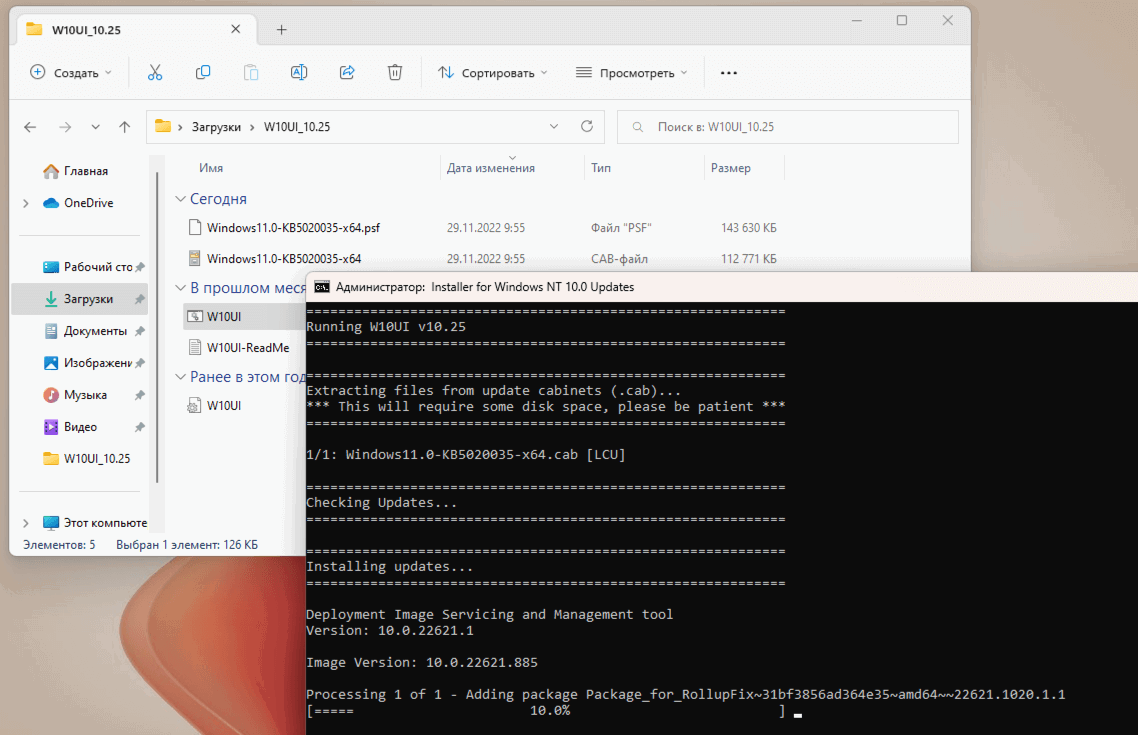This screenshot has width=1138, height=735.
Task: Click the navigation pane vertical scrollbar
Action: point(157,327)
